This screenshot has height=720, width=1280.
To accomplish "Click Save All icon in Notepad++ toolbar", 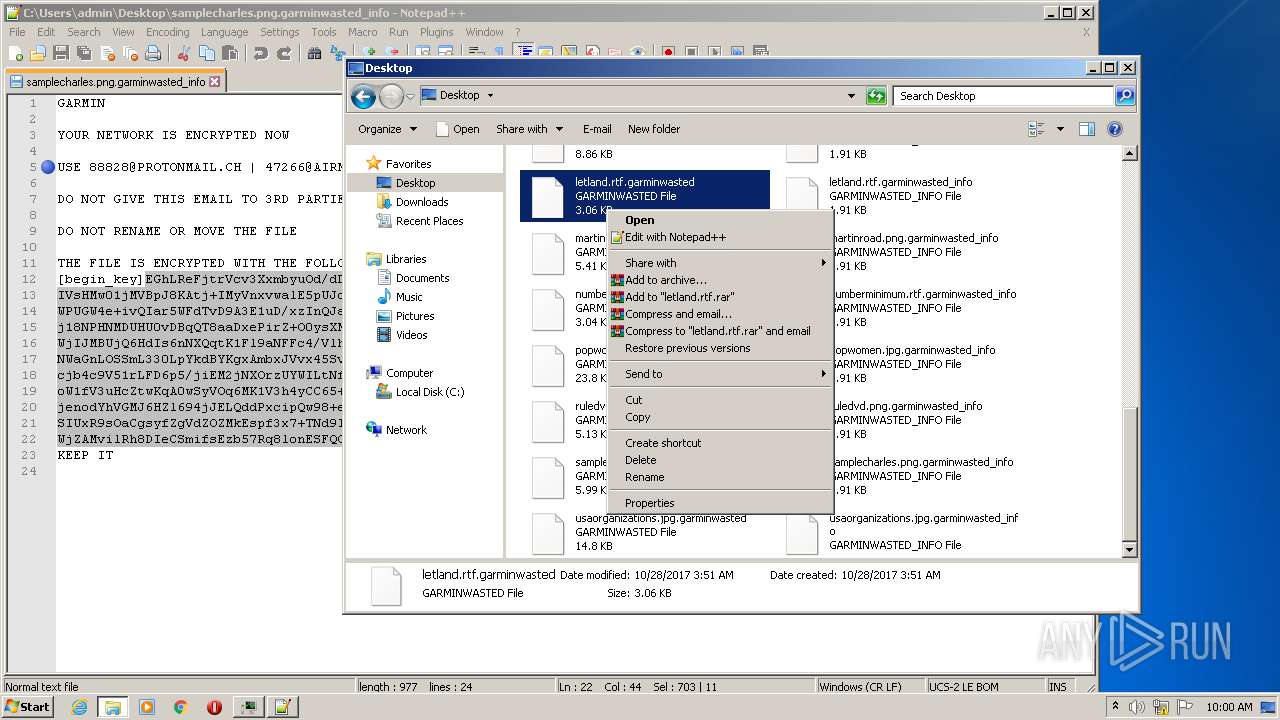I will tap(84, 53).
